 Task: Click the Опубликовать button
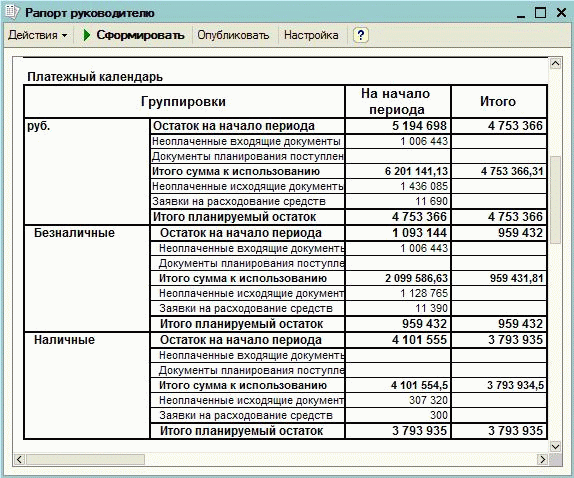[x=233, y=35]
